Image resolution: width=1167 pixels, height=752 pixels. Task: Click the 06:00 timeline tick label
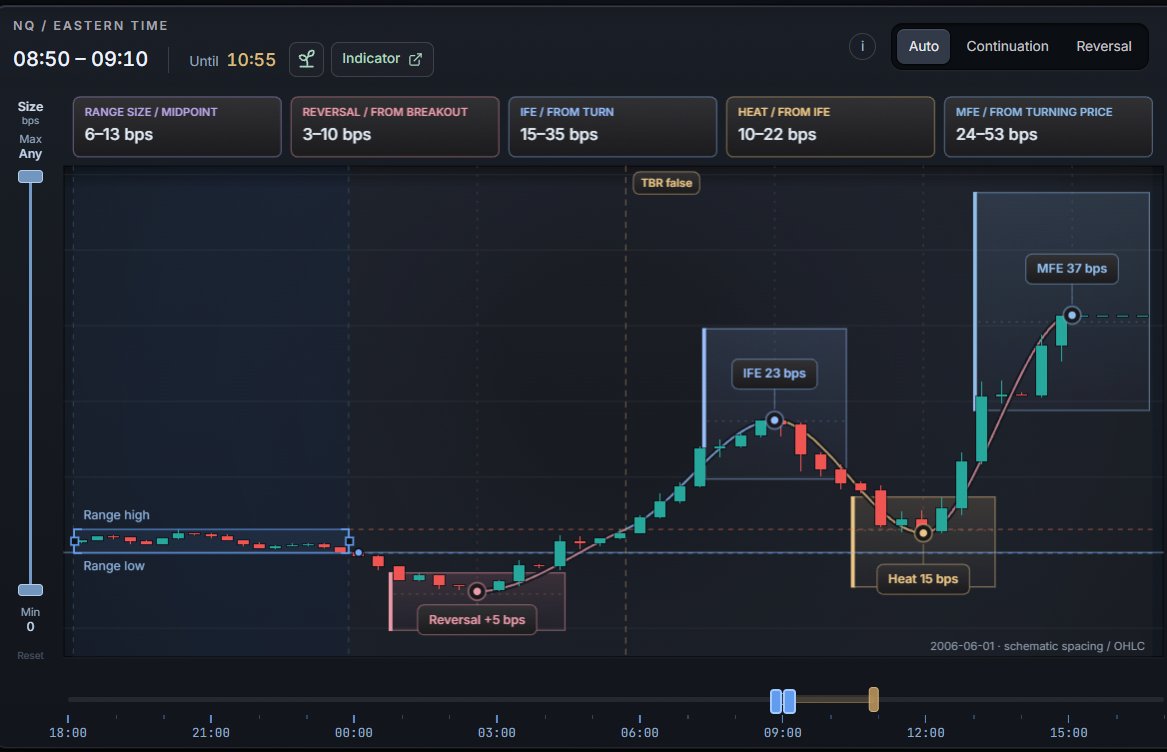[639, 733]
